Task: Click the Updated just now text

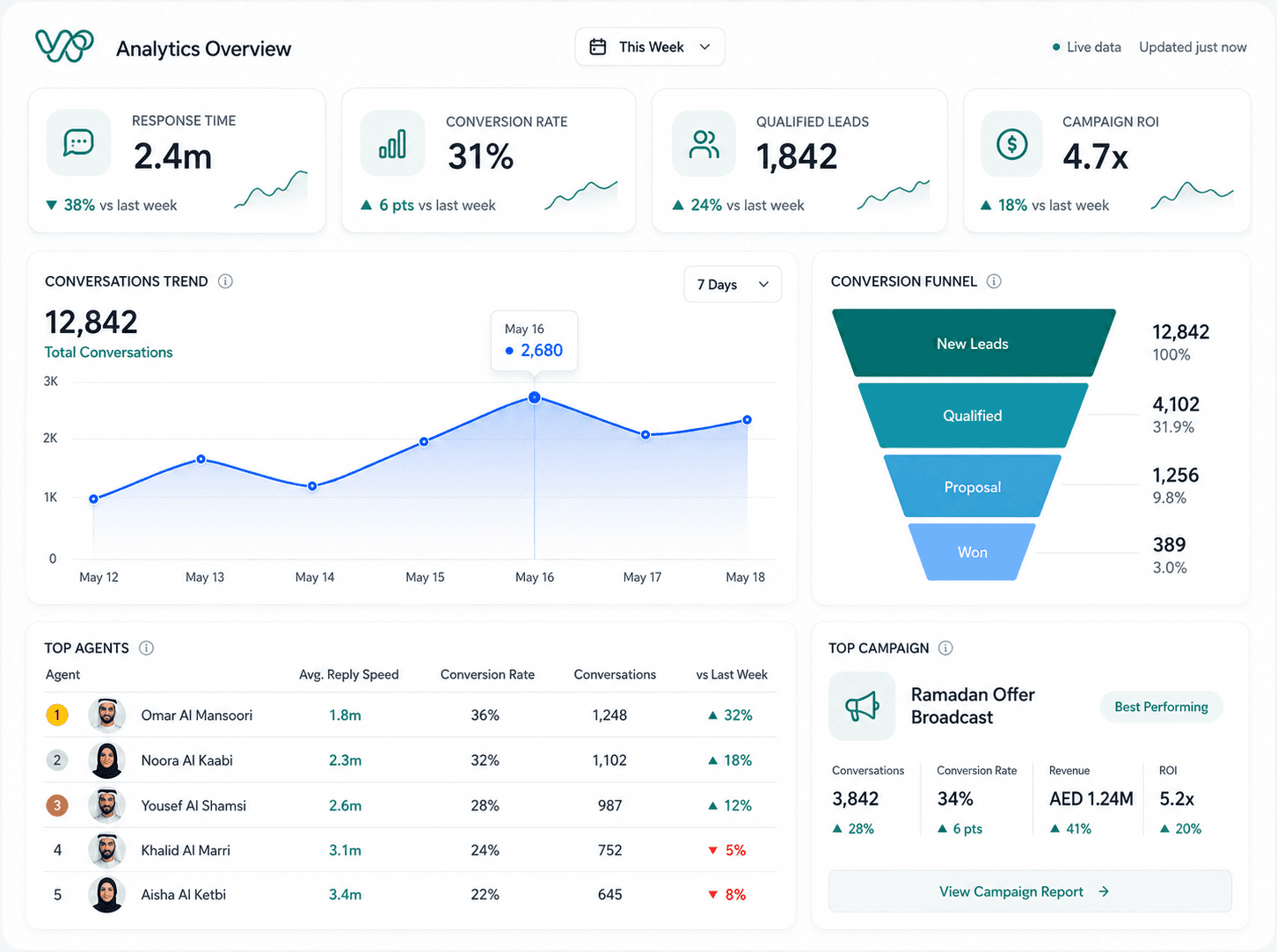Action: [x=1193, y=47]
